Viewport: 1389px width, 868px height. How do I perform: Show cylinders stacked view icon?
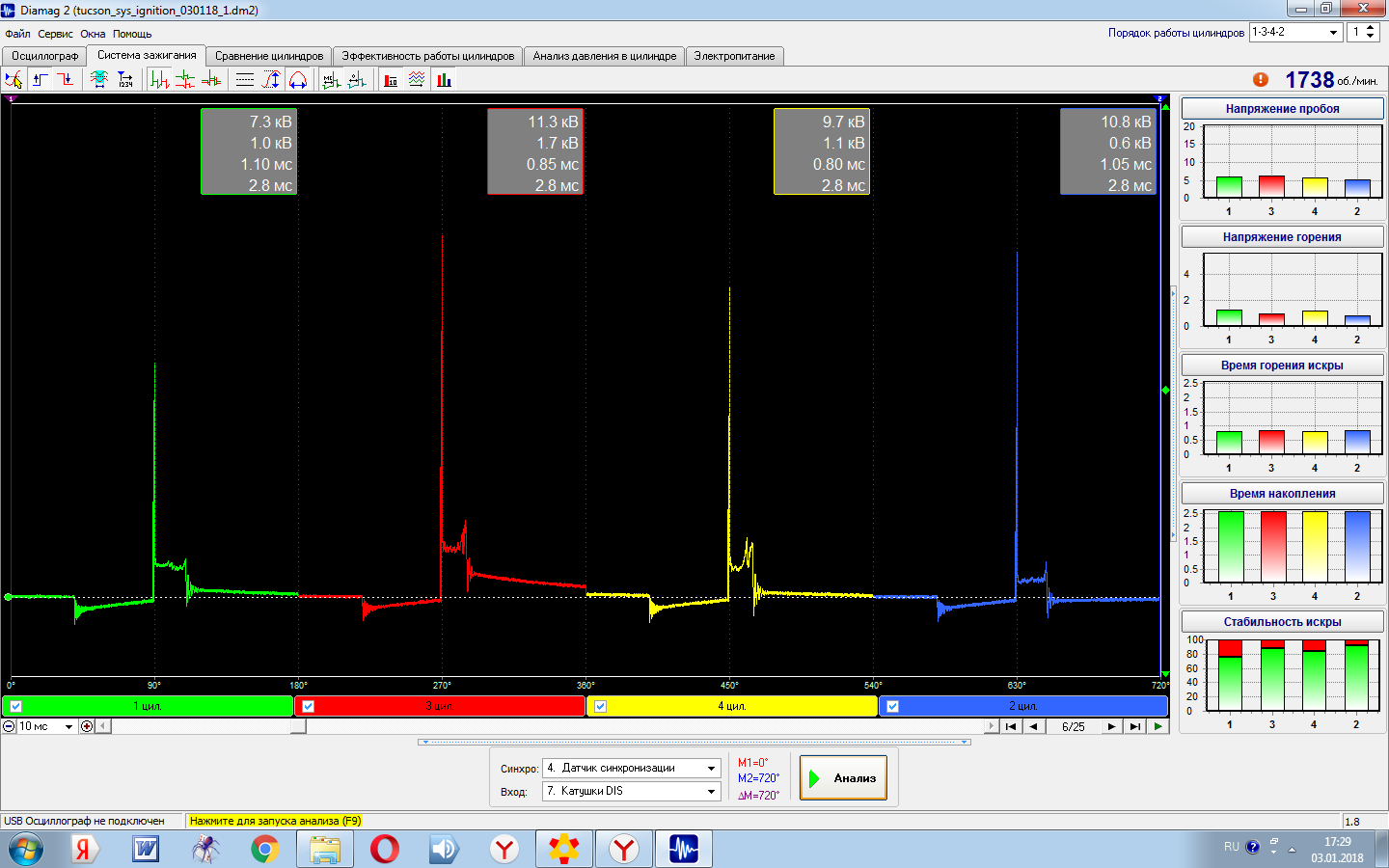click(x=185, y=80)
